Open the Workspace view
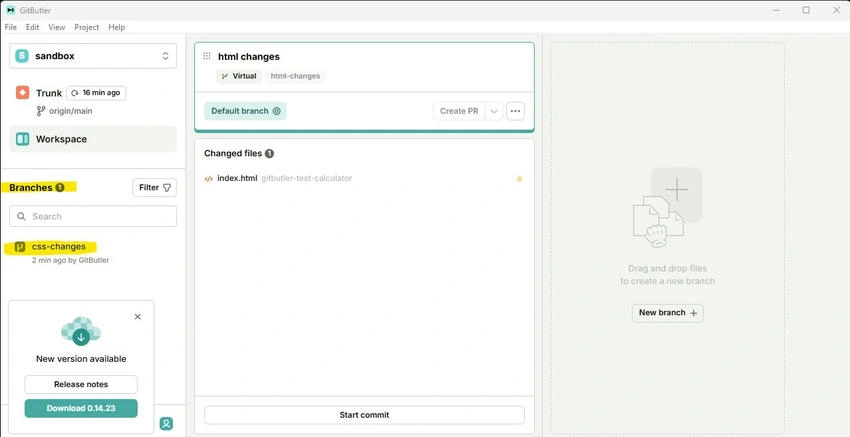 point(93,139)
